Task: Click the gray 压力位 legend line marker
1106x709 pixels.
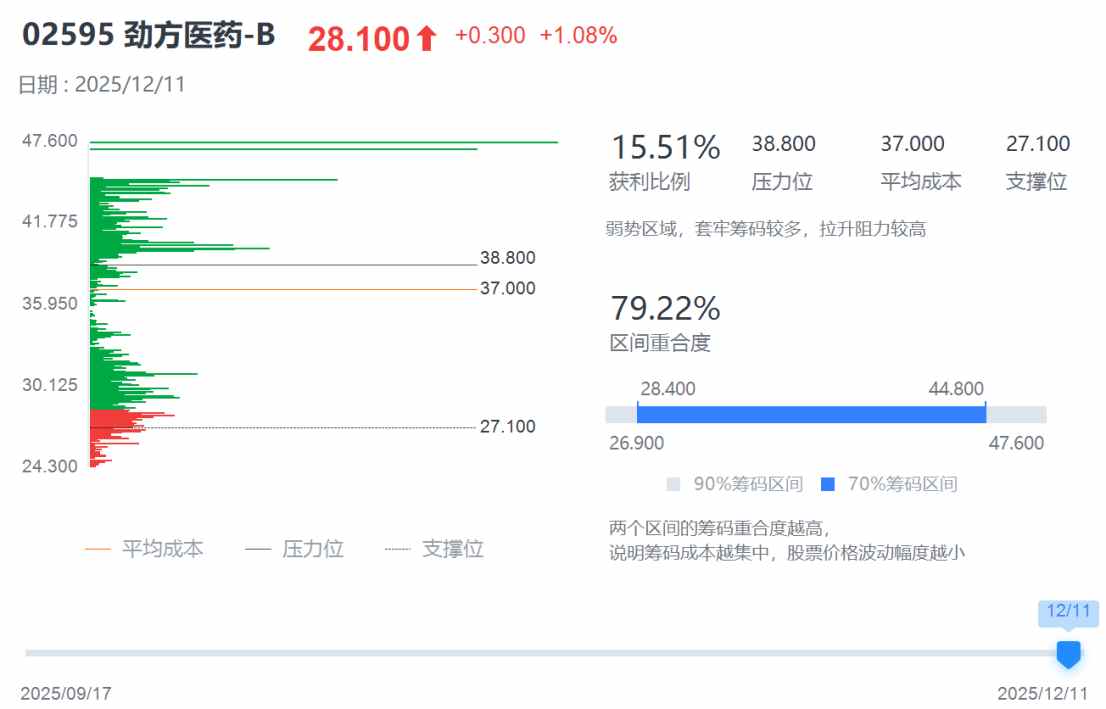Action: 258,549
